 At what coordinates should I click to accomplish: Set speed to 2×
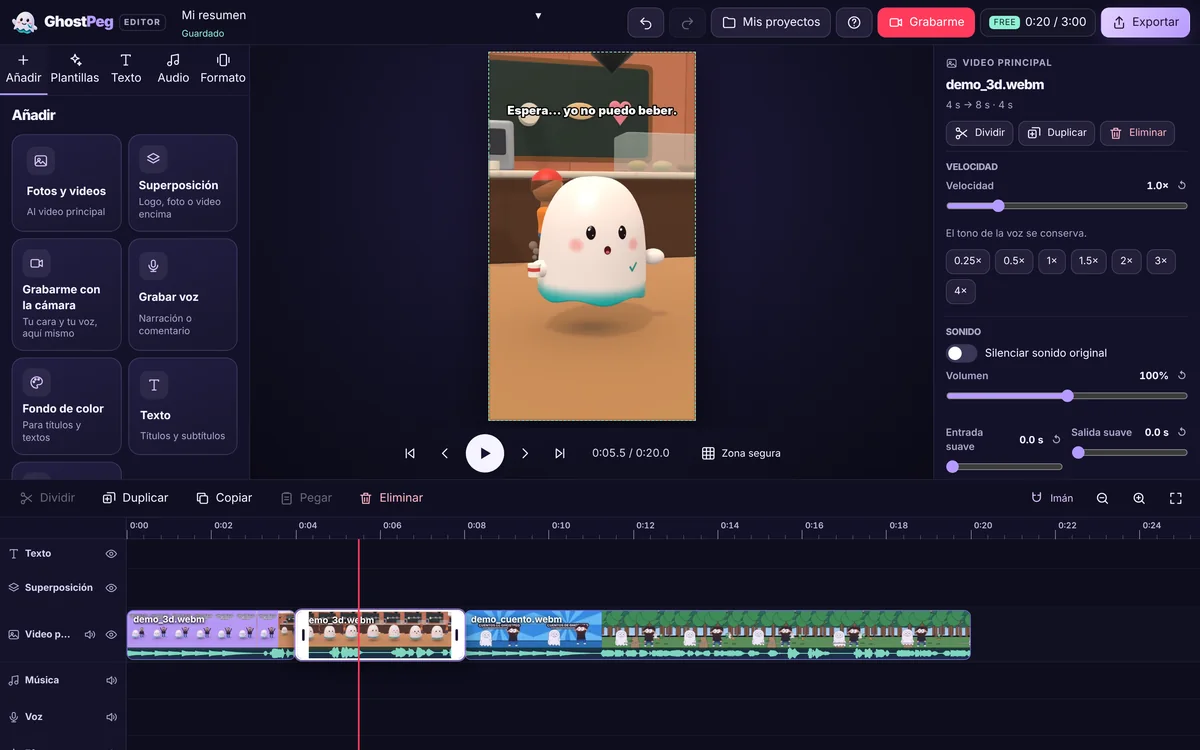(x=1126, y=261)
